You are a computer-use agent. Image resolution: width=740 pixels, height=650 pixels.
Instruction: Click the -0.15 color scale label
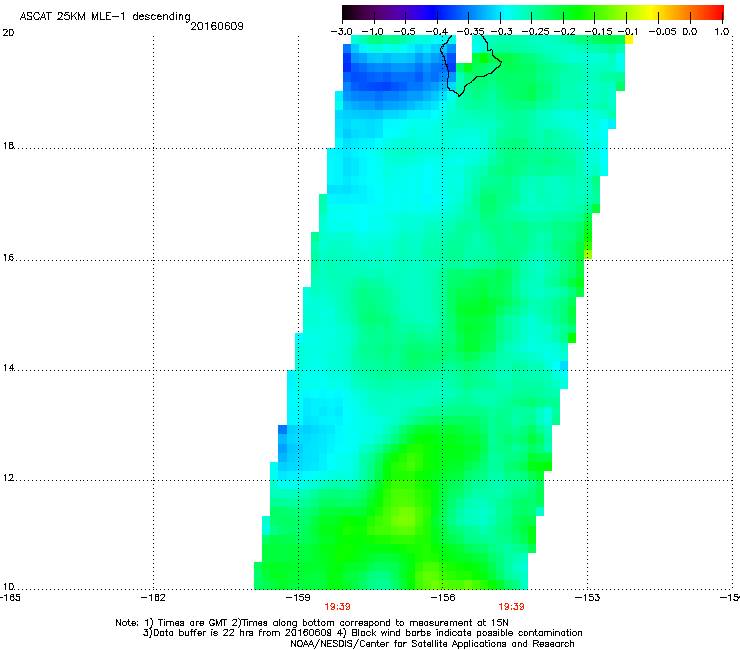pyautogui.click(x=598, y=32)
